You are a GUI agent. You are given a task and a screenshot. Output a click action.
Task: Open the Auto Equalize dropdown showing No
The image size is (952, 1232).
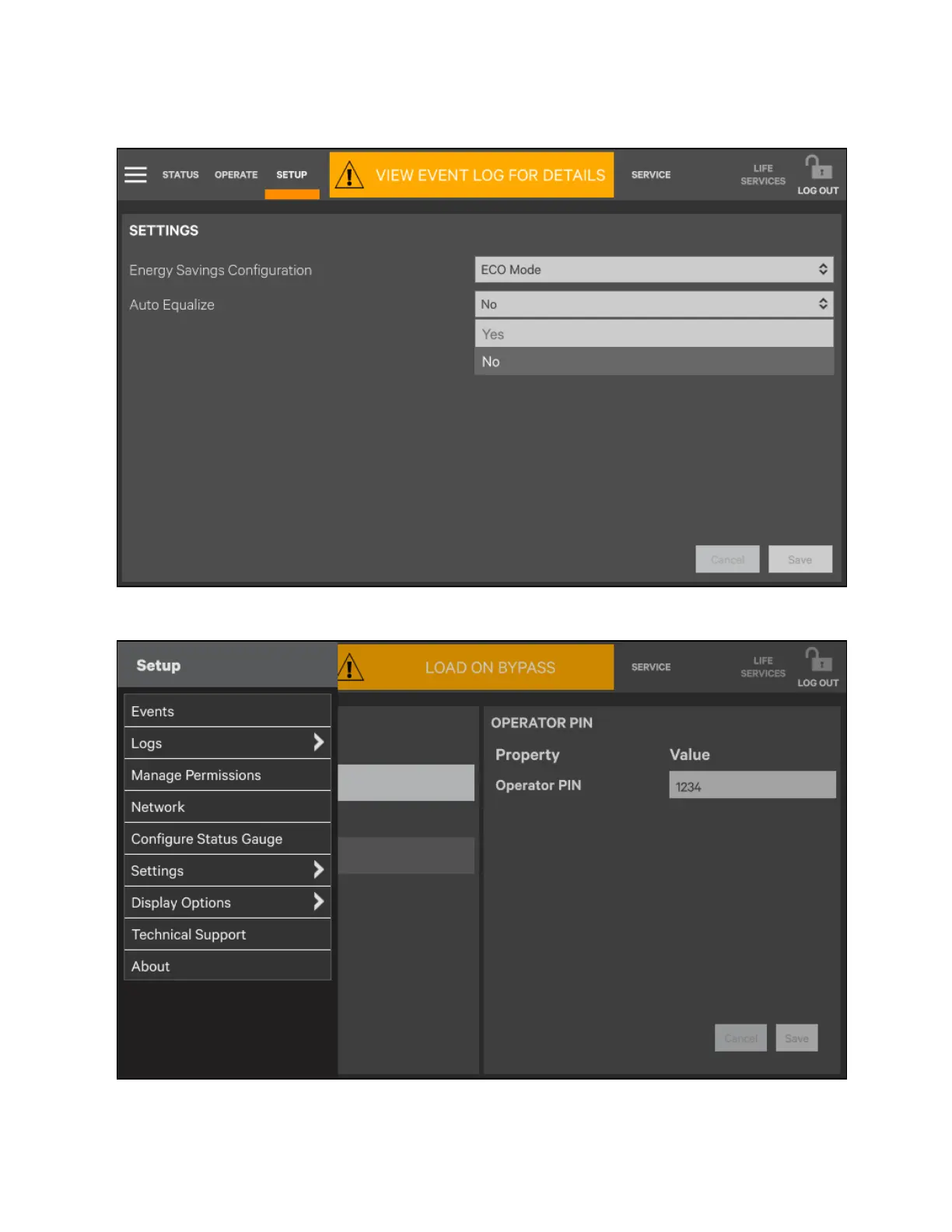click(654, 304)
